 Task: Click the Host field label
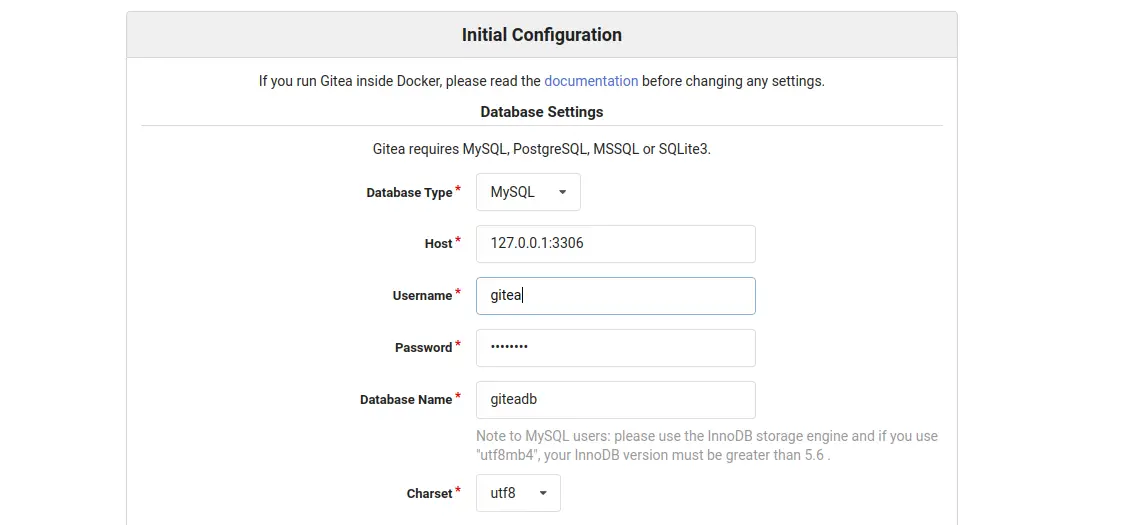click(x=438, y=244)
